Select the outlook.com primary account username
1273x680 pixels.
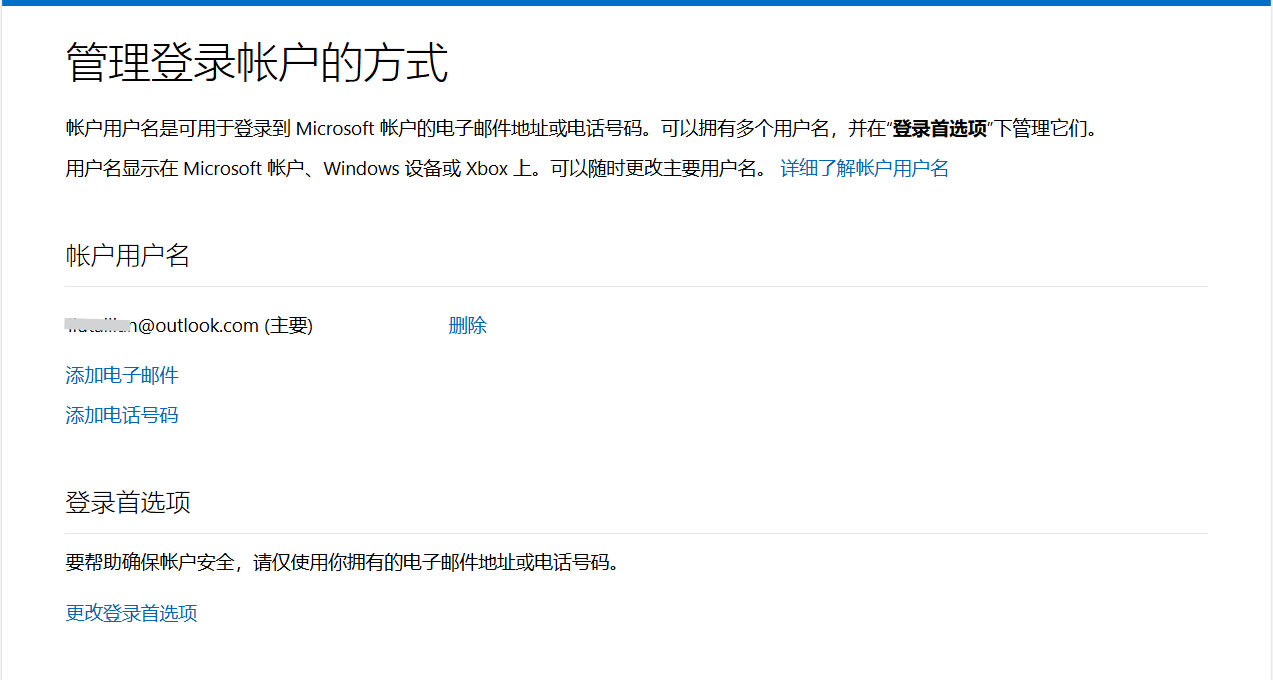click(x=160, y=325)
